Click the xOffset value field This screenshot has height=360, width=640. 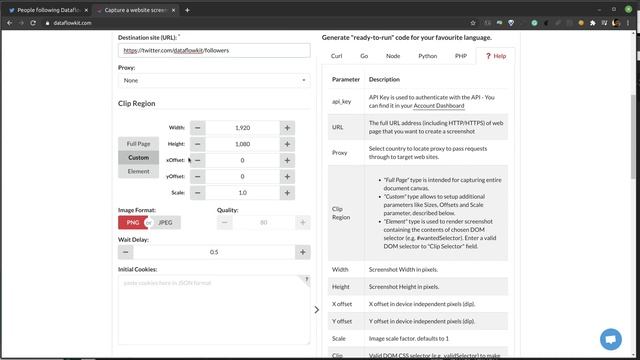[x=242, y=160]
